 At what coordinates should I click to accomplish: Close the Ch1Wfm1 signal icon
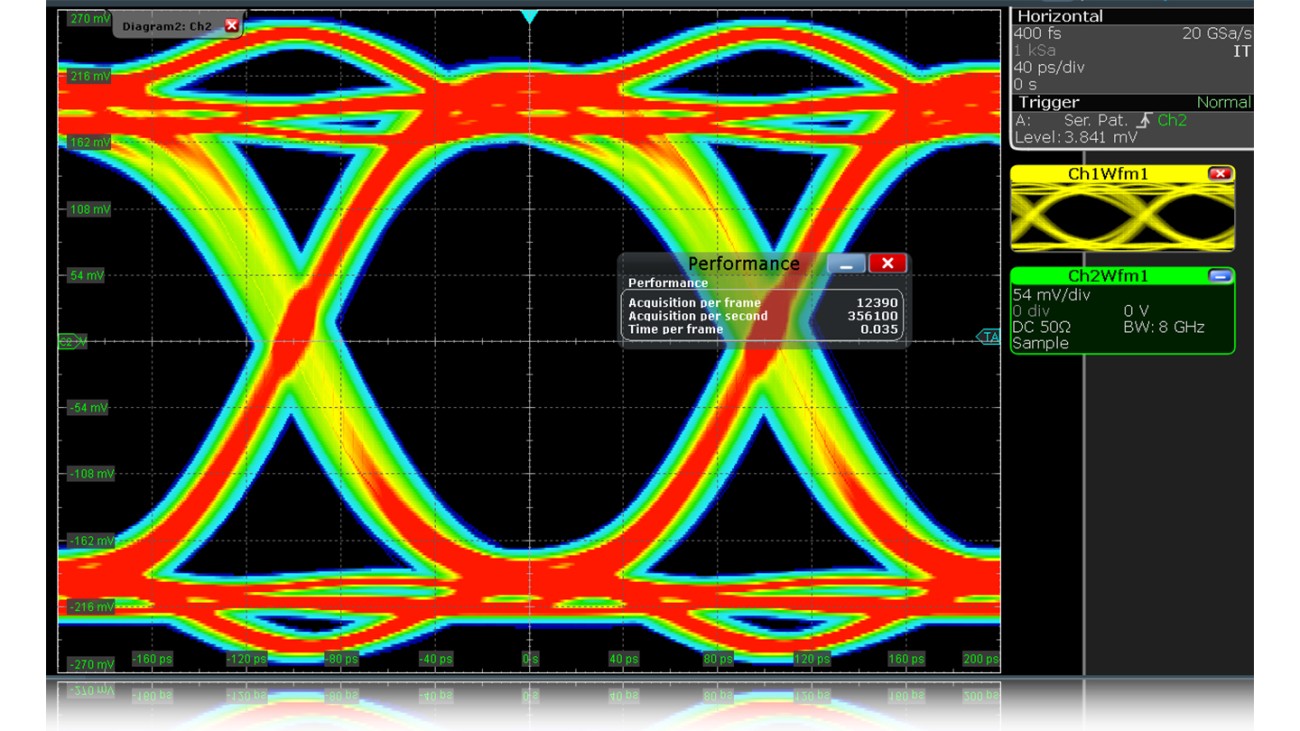click(x=1219, y=174)
